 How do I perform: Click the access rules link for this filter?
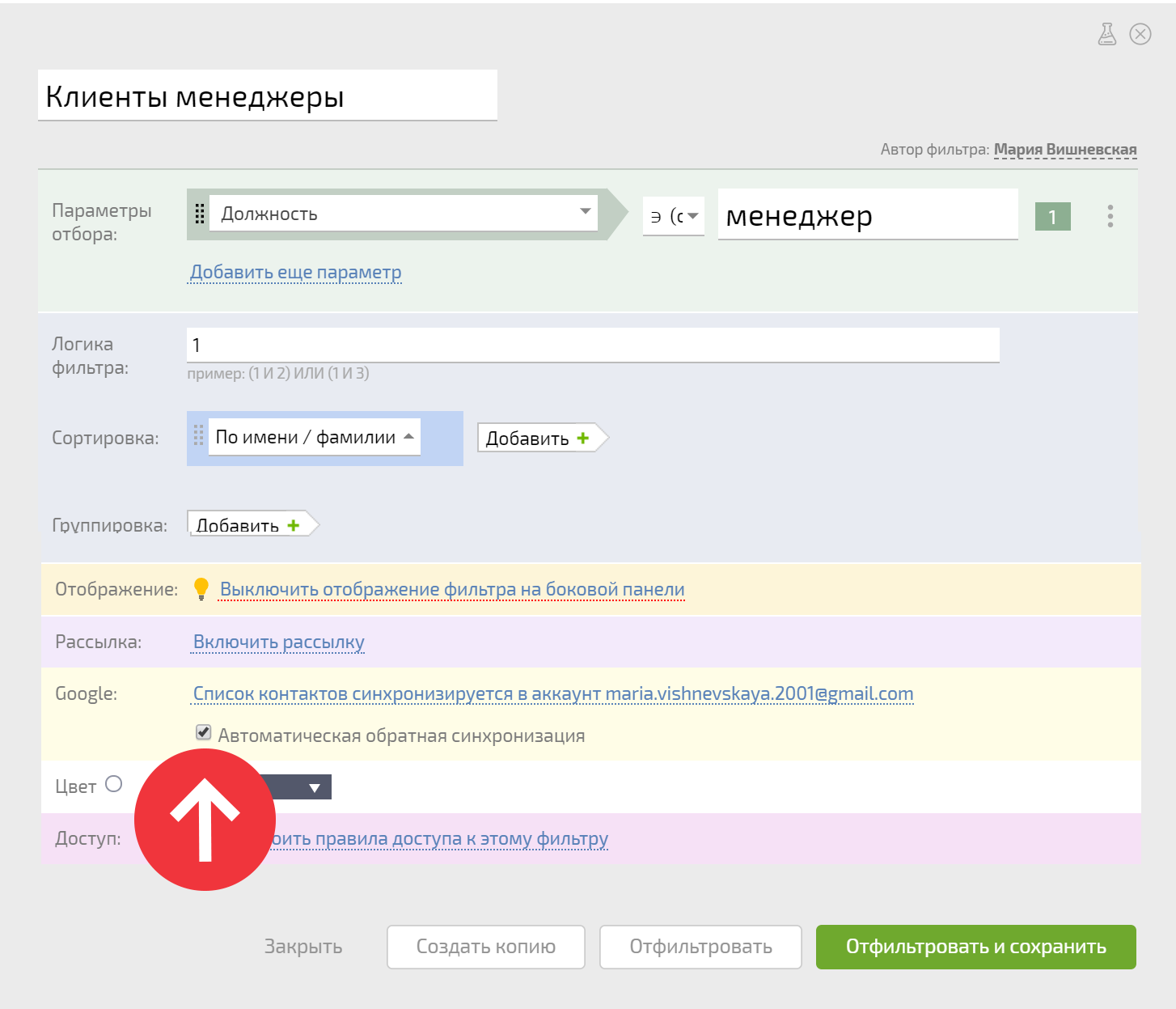[439, 838]
